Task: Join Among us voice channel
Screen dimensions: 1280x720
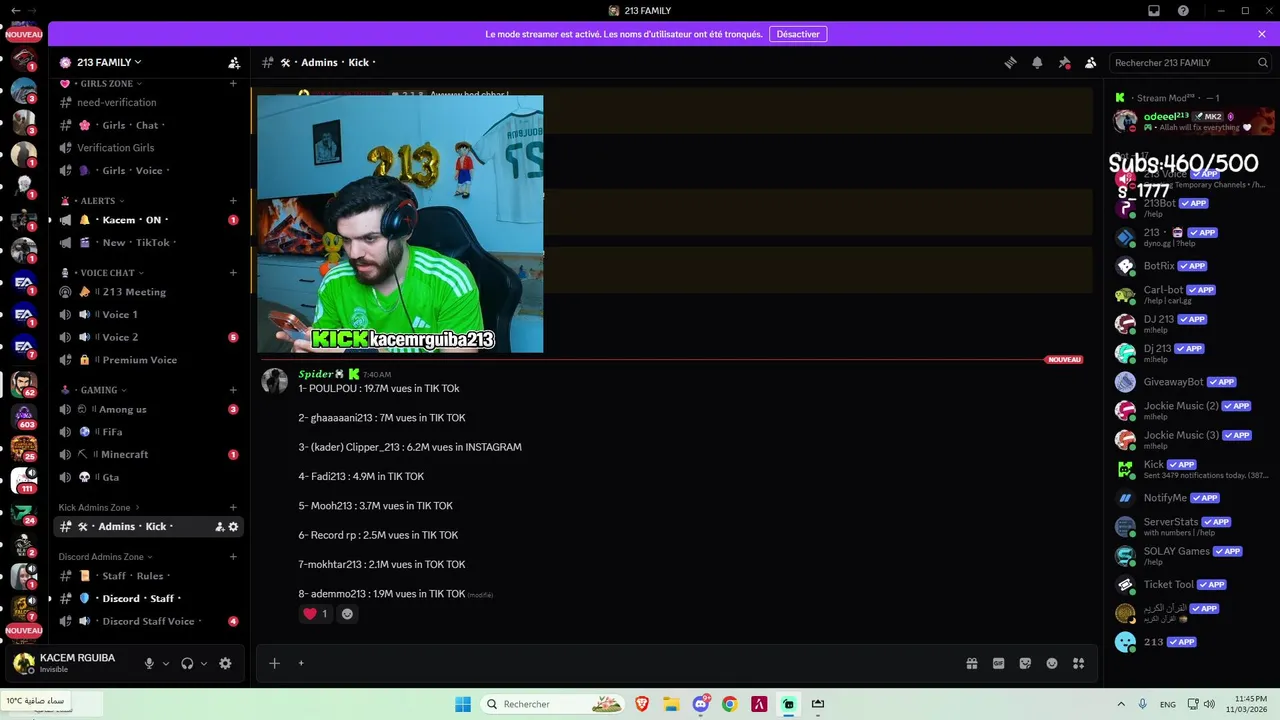Action: [148, 409]
